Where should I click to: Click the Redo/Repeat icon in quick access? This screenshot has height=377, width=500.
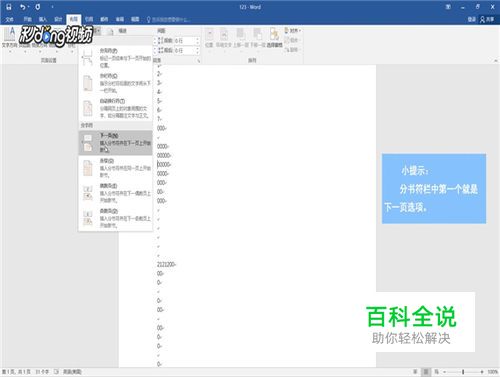coord(38,7)
